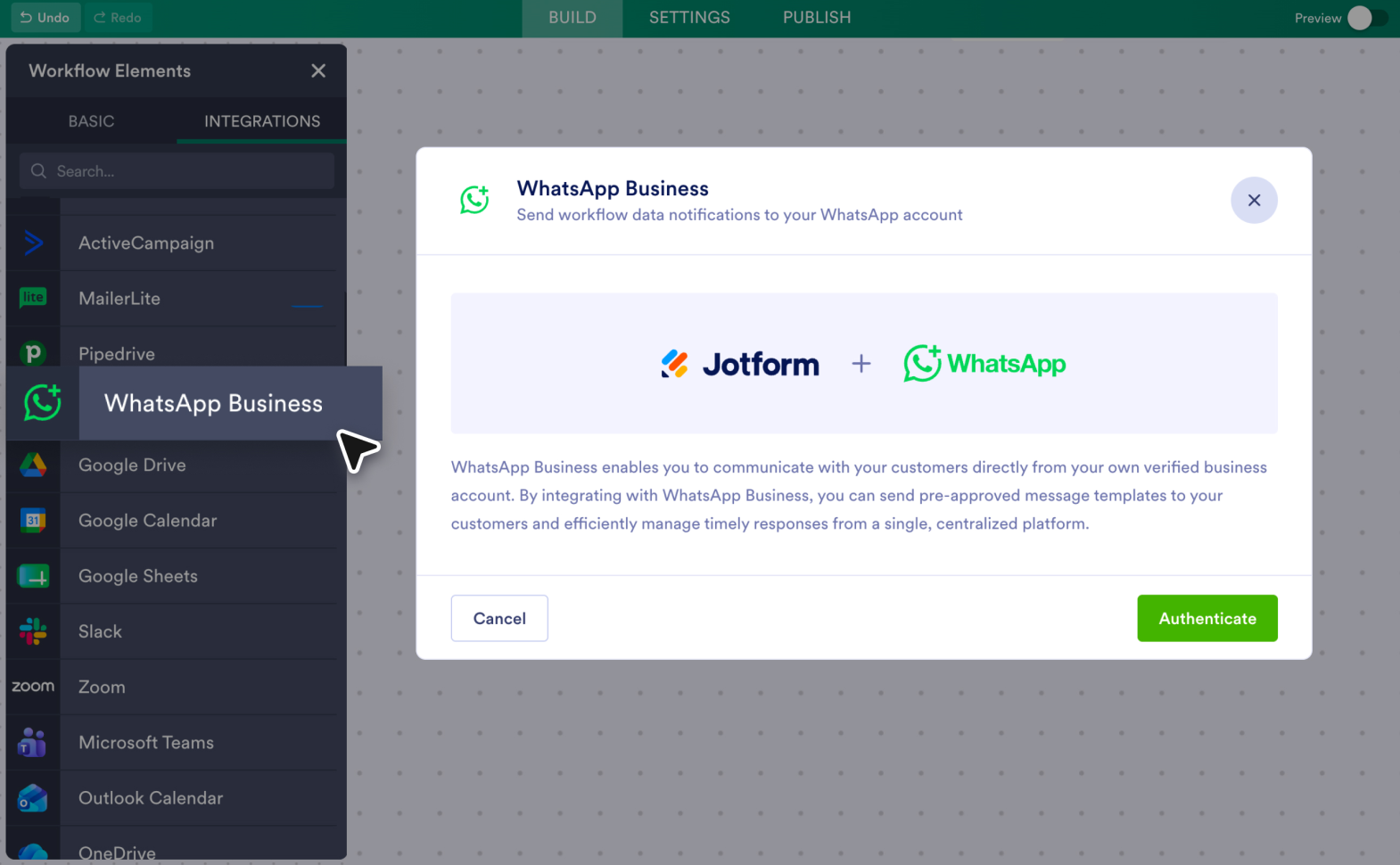Click the workflow elements Search field

click(177, 170)
